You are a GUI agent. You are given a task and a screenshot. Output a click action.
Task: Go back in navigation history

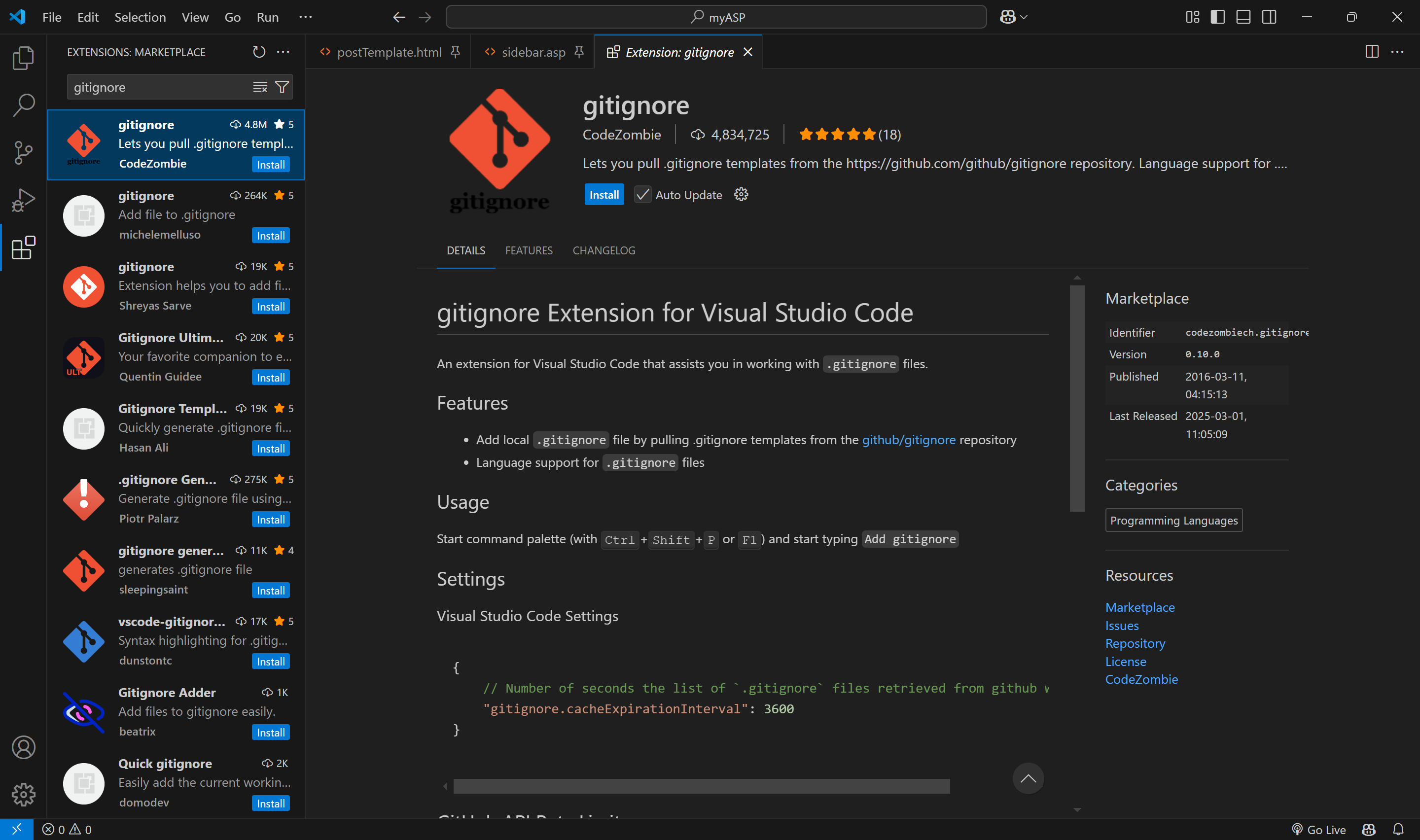pos(399,17)
